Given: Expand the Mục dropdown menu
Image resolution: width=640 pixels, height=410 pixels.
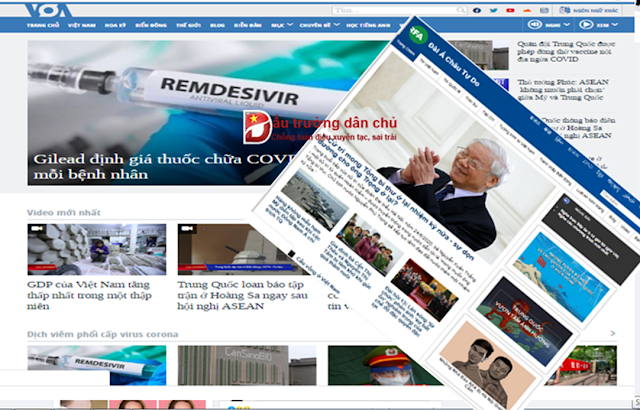Looking at the screenshot, I should click(279, 23).
